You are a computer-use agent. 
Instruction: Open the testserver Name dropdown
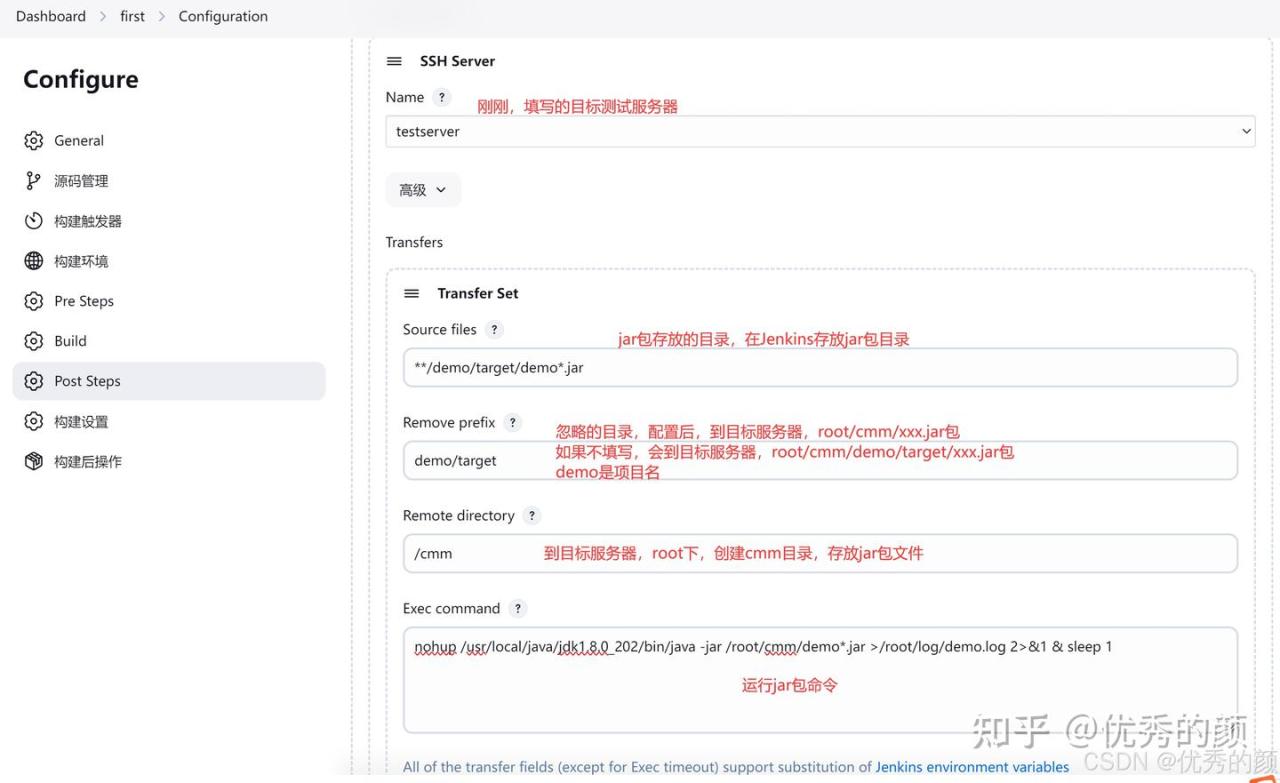[x=819, y=131]
